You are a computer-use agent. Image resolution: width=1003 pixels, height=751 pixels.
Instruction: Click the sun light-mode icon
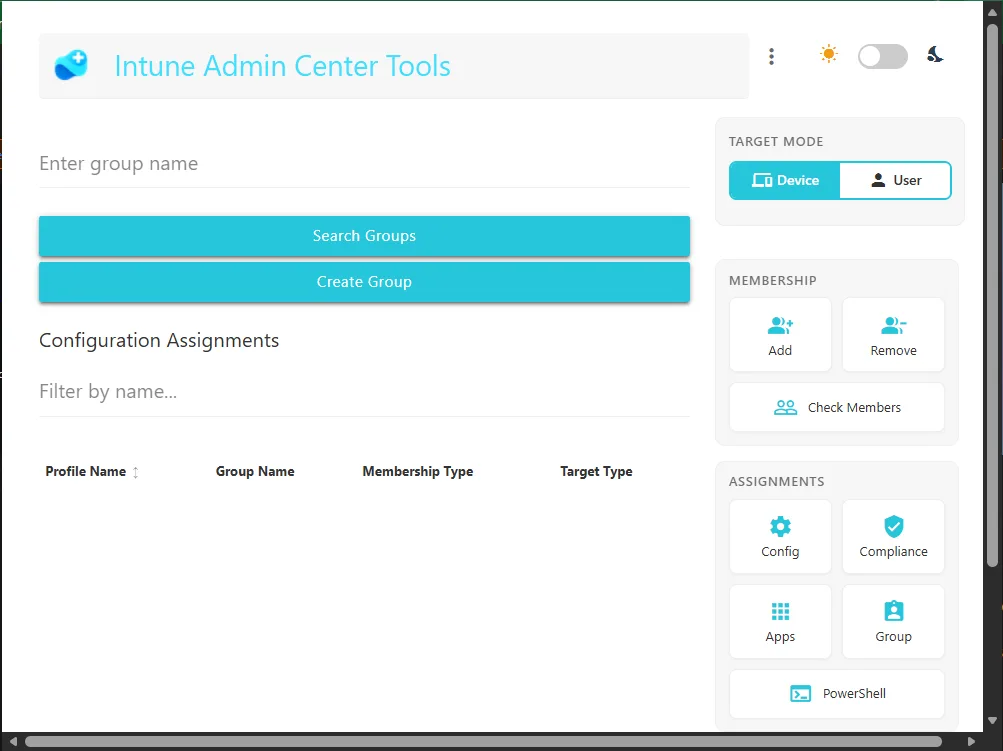(828, 54)
